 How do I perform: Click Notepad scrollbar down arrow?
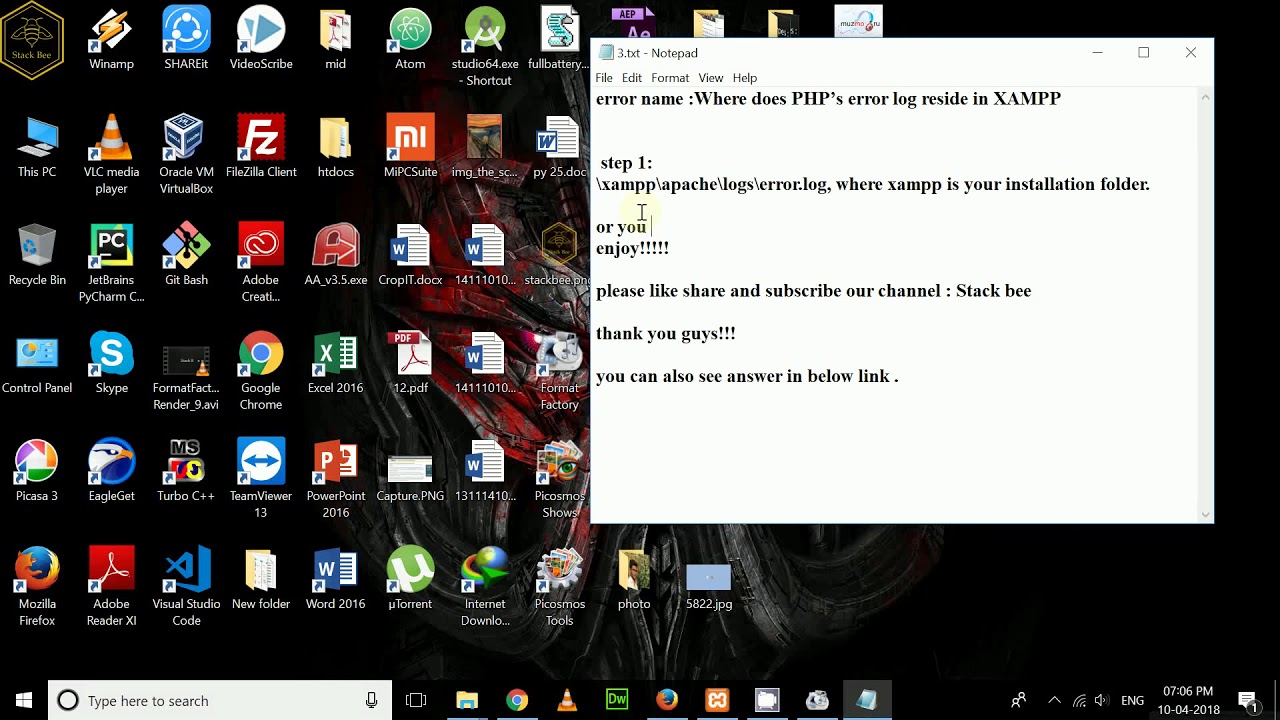pyautogui.click(x=1206, y=514)
